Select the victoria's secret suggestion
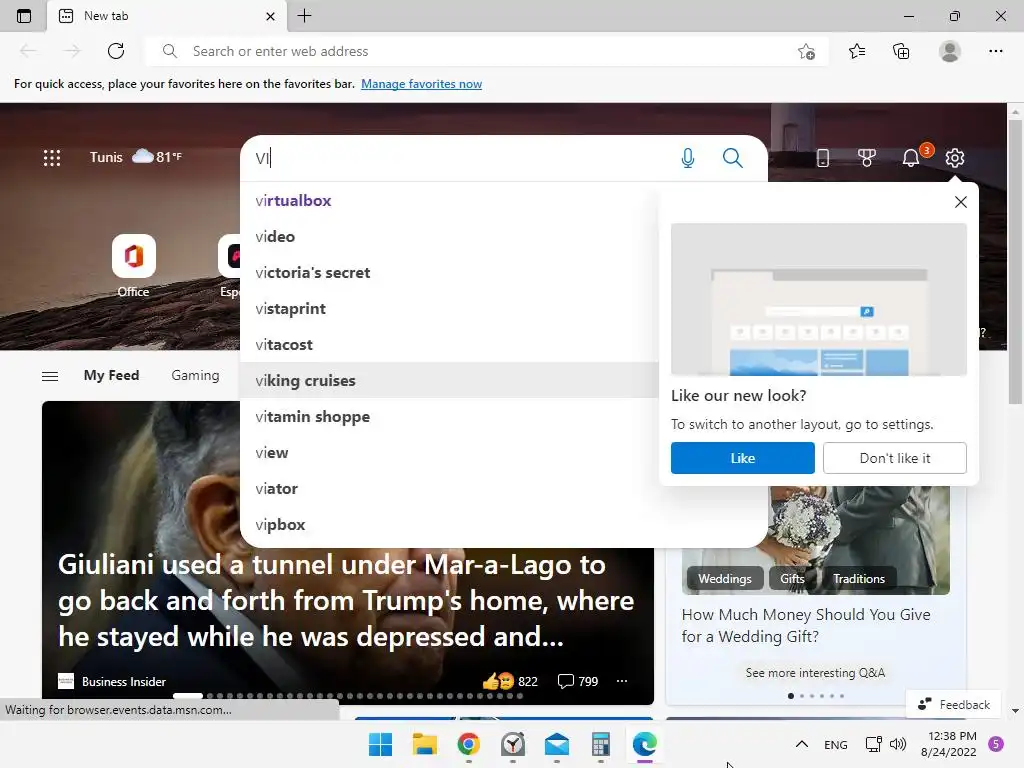 point(449,272)
